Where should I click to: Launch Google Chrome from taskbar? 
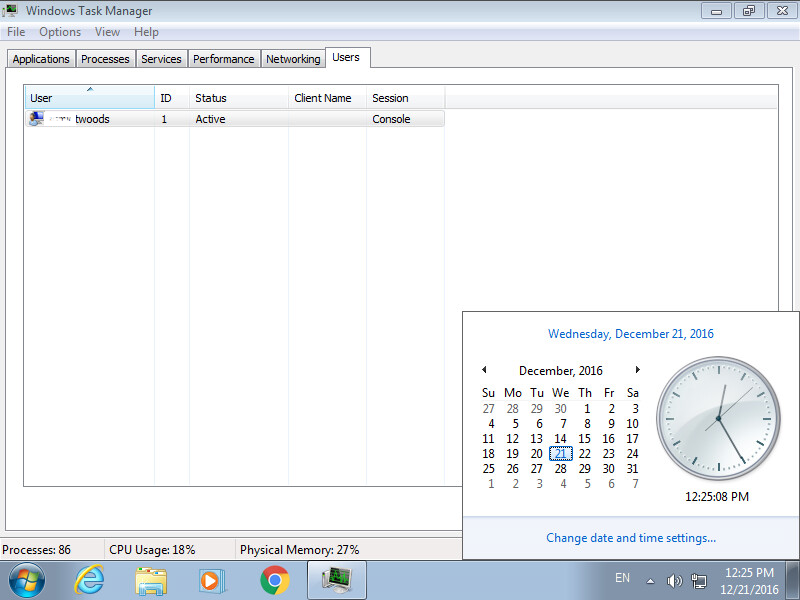pos(274,580)
